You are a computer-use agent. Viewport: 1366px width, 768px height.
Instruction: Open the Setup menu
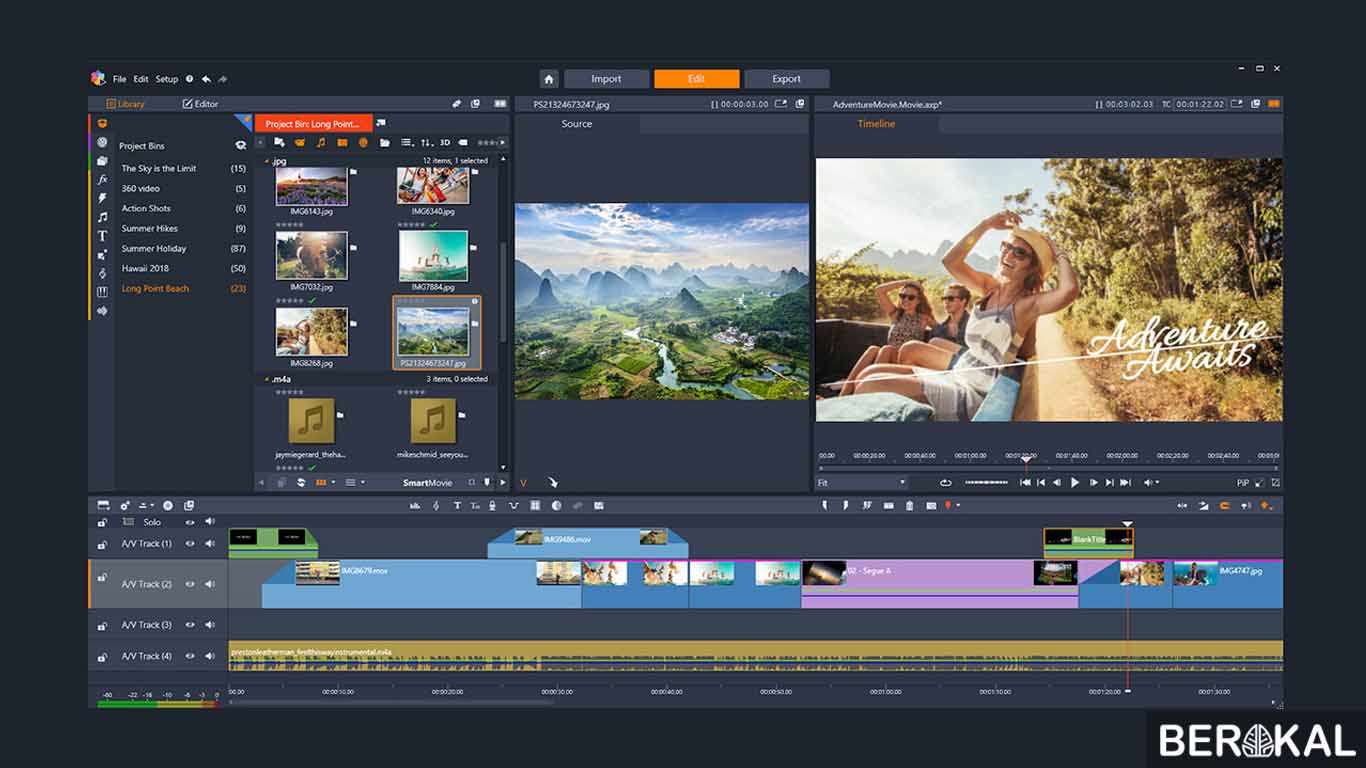166,79
